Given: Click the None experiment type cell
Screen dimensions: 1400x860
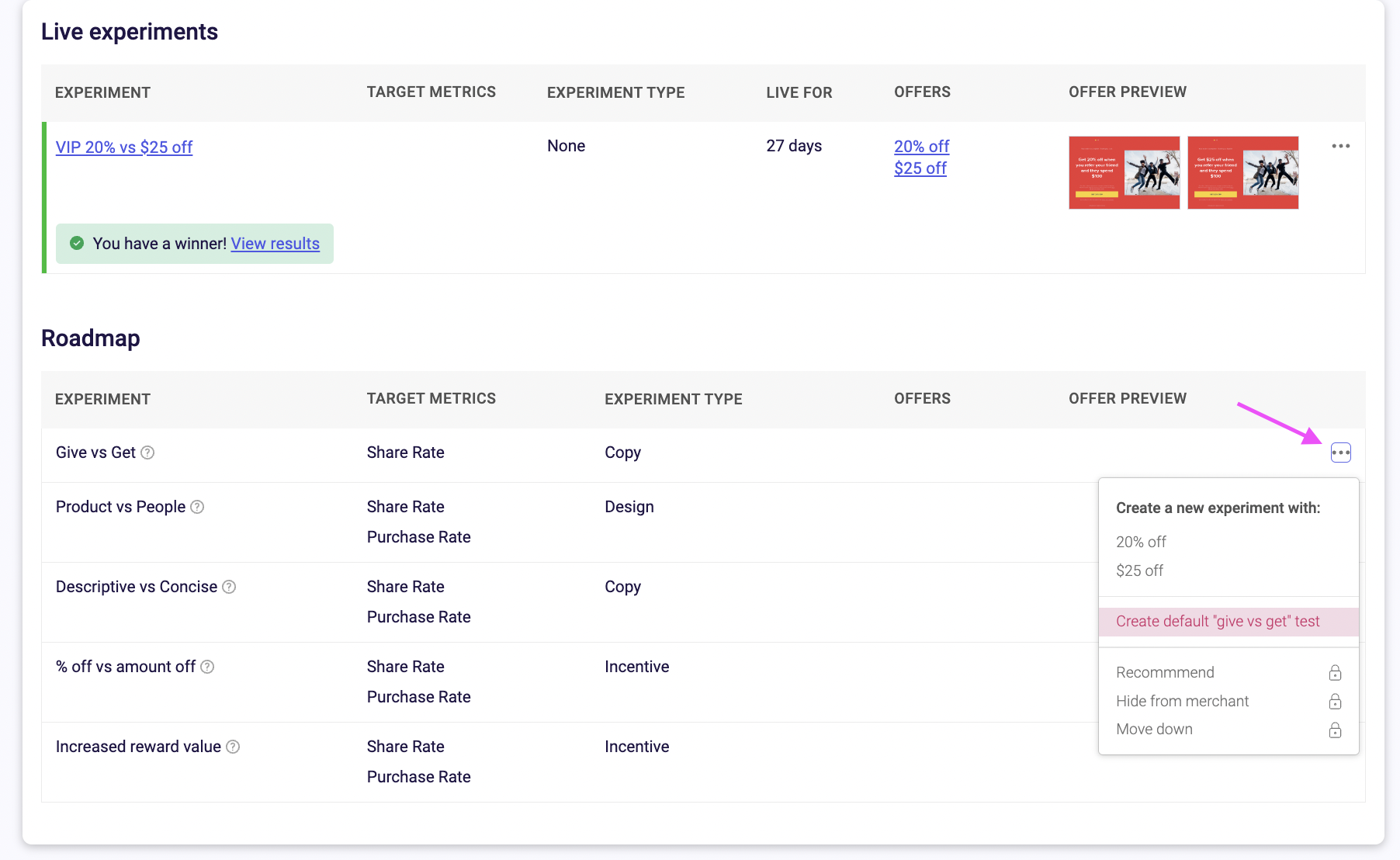Looking at the screenshot, I should [566, 146].
